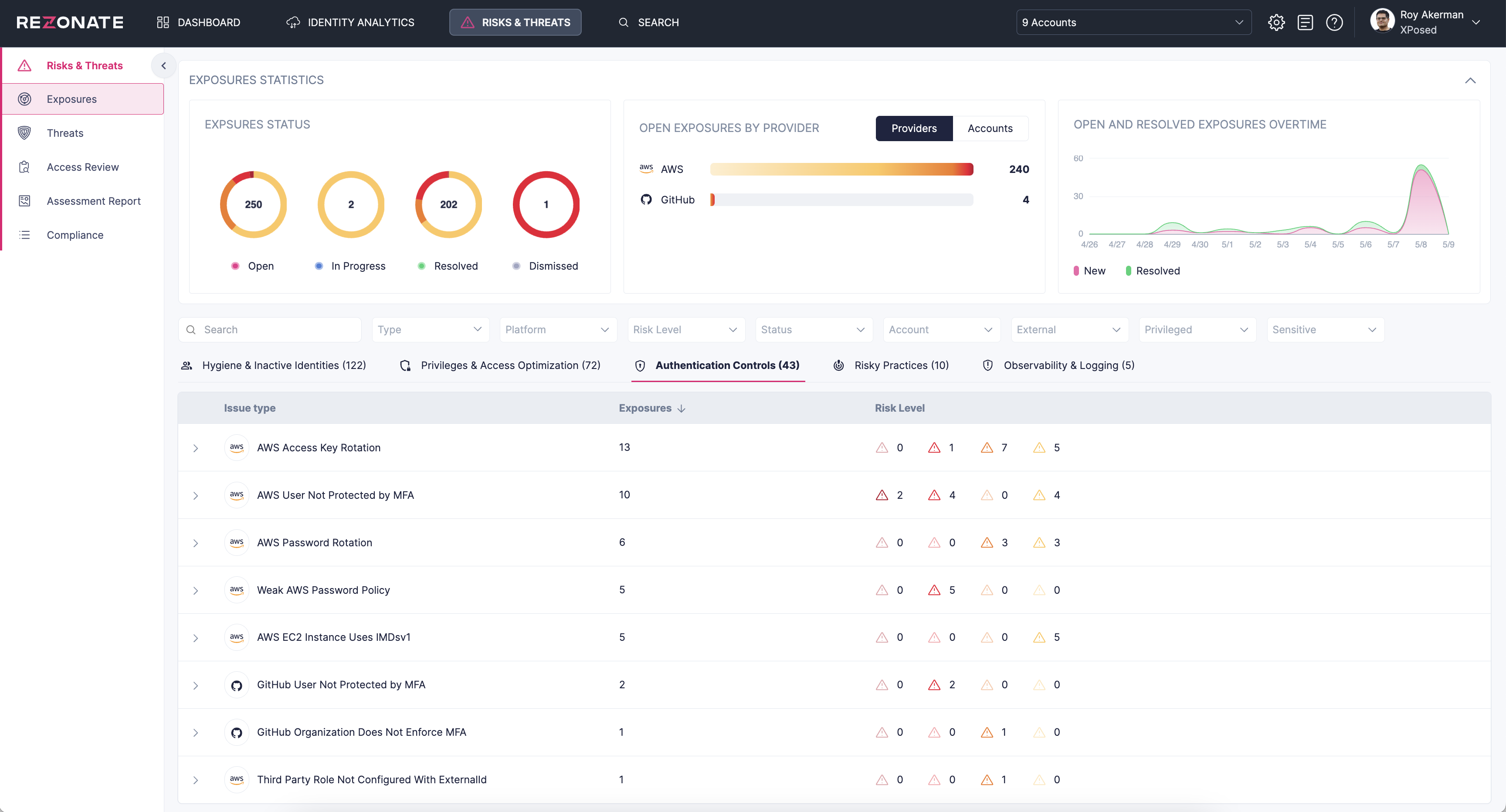Click the Risks & Threats navigation button
This screenshot has height=812, width=1506.
(x=515, y=22)
